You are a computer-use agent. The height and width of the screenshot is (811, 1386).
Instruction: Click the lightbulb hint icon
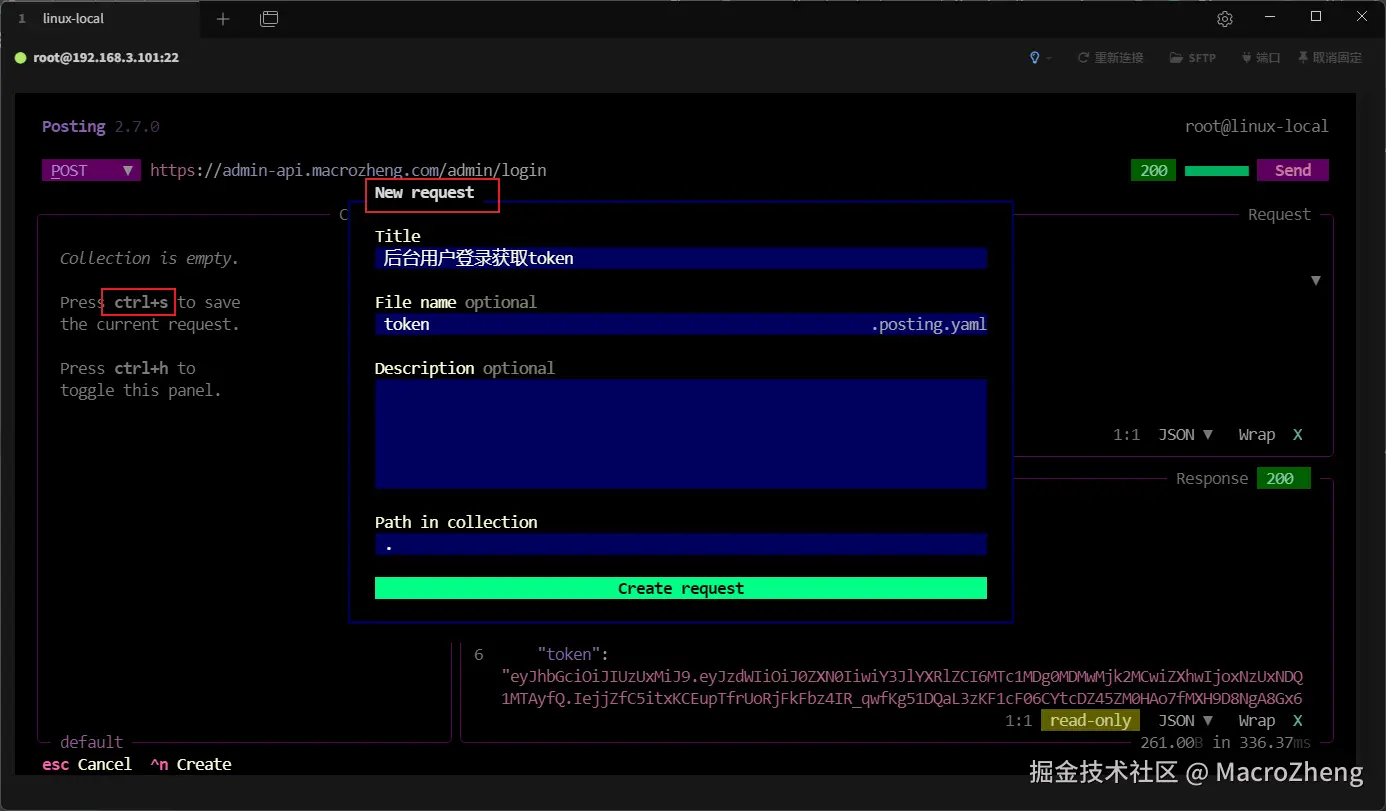pyautogui.click(x=1035, y=58)
